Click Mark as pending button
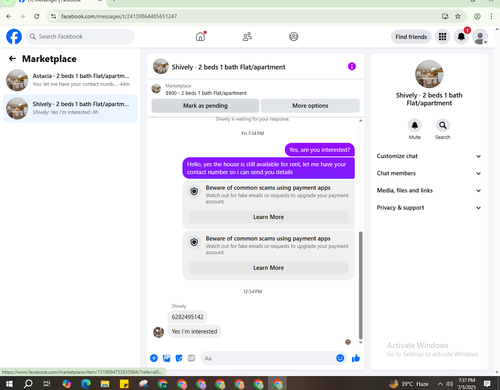The width and height of the screenshot is (500, 390). tap(205, 106)
